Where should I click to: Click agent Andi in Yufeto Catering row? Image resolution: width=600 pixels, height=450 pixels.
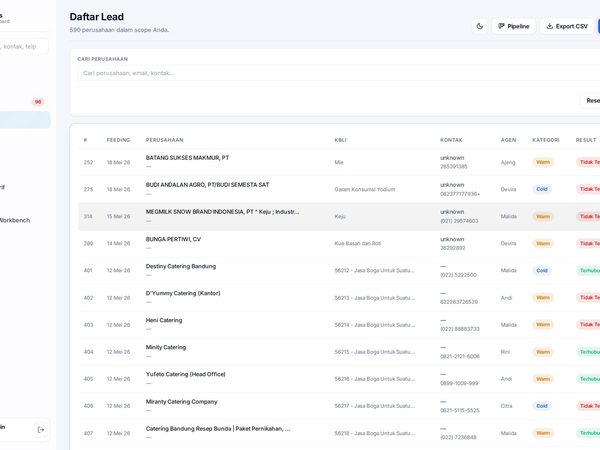[506, 379]
